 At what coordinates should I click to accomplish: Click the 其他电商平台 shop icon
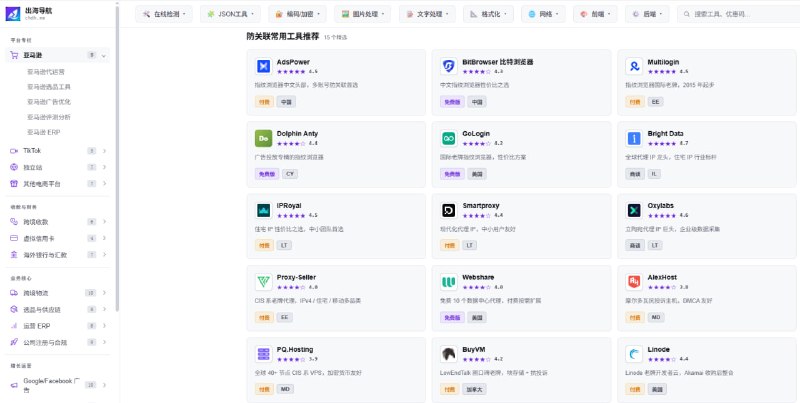pyautogui.click(x=14, y=184)
